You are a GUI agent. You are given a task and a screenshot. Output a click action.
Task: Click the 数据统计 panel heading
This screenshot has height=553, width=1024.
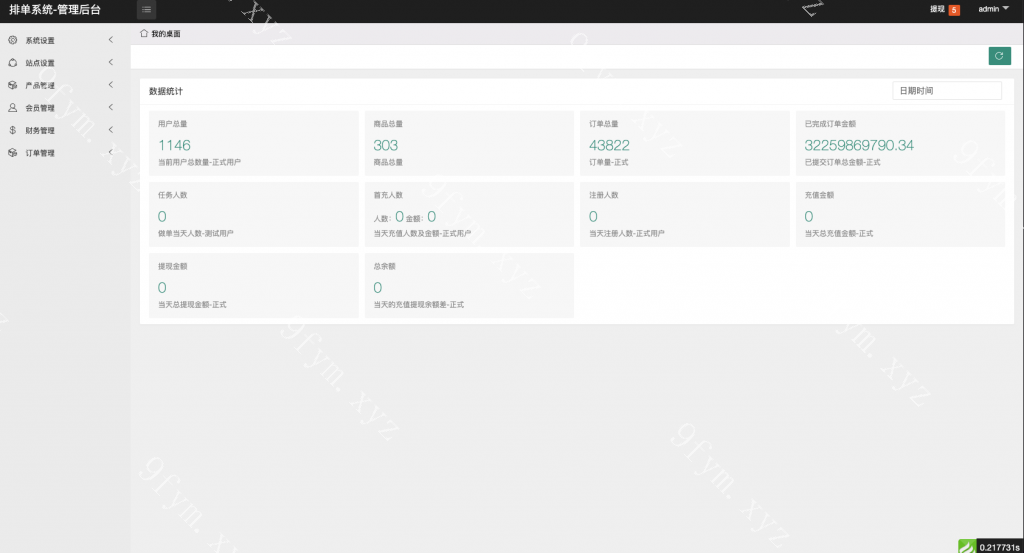[x=166, y=91]
